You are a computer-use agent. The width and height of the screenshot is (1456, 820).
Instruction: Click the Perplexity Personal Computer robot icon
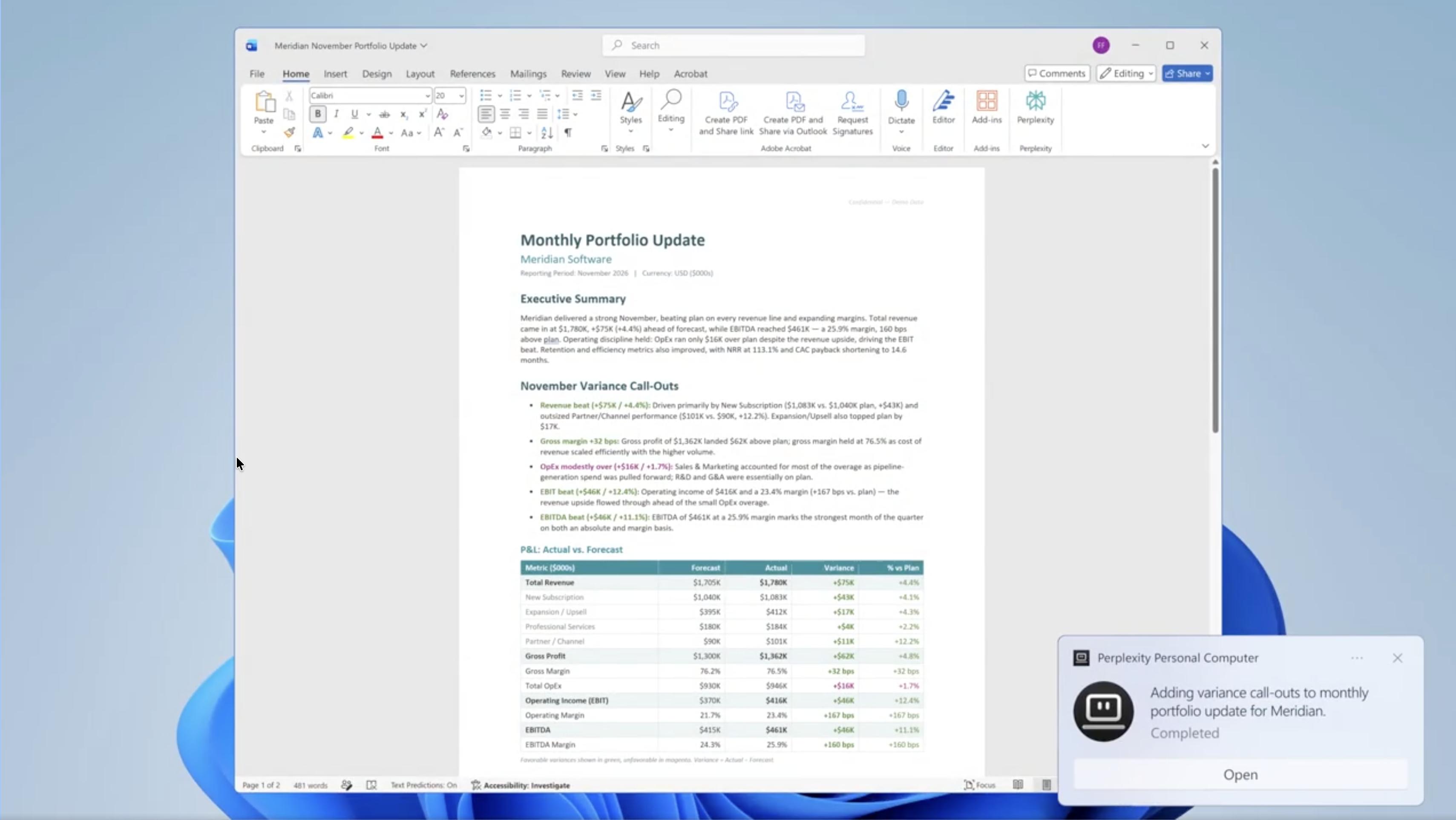coord(1103,711)
